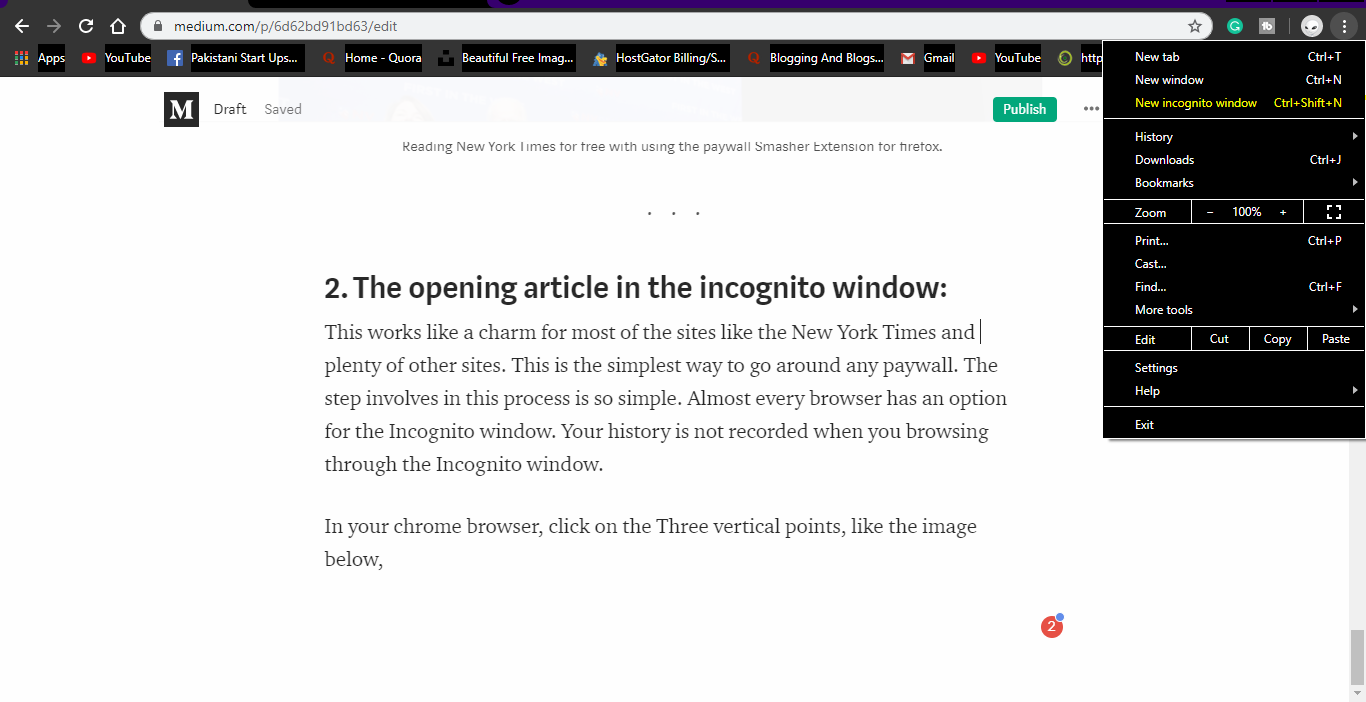This screenshot has height=702, width=1366.
Task: Click the browser back arrow
Action: coord(21,26)
